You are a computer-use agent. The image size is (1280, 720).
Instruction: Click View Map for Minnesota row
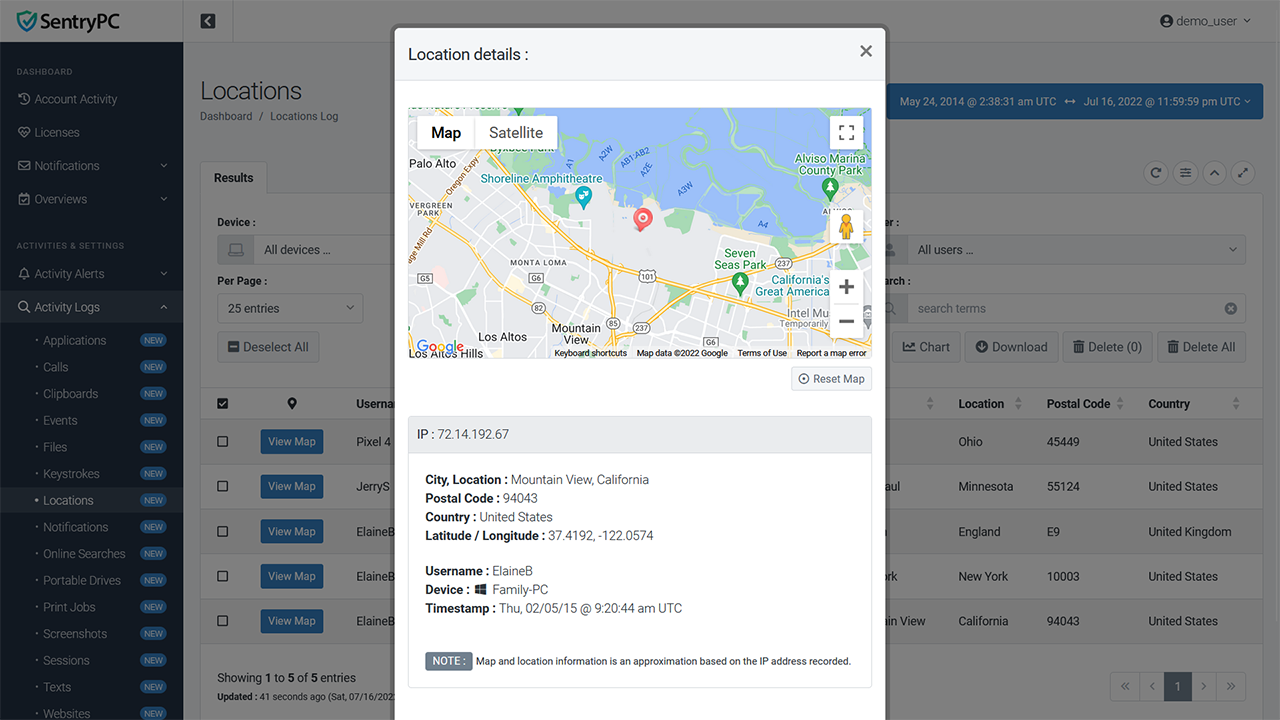(292, 486)
